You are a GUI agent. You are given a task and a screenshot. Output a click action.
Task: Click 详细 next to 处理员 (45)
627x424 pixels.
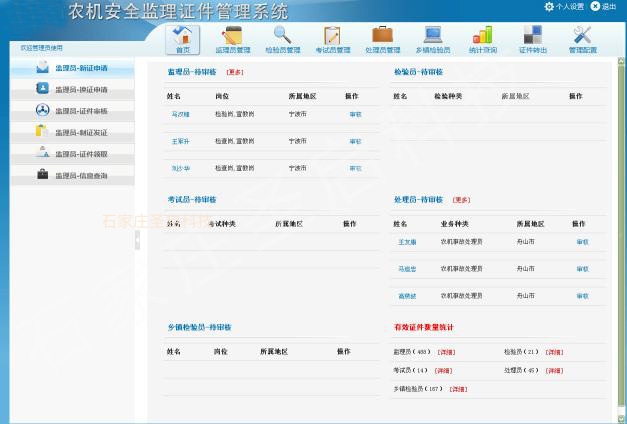(x=554, y=371)
